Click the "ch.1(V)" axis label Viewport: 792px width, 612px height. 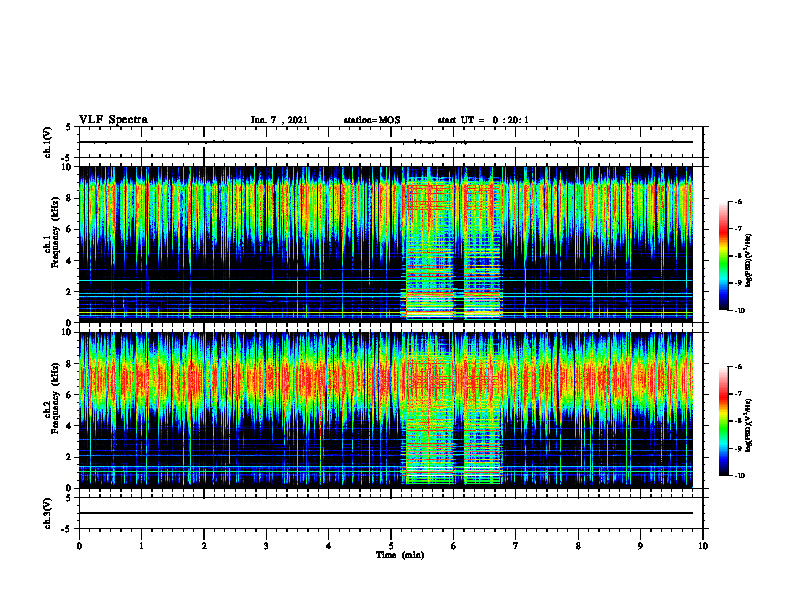(x=48, y=142)
